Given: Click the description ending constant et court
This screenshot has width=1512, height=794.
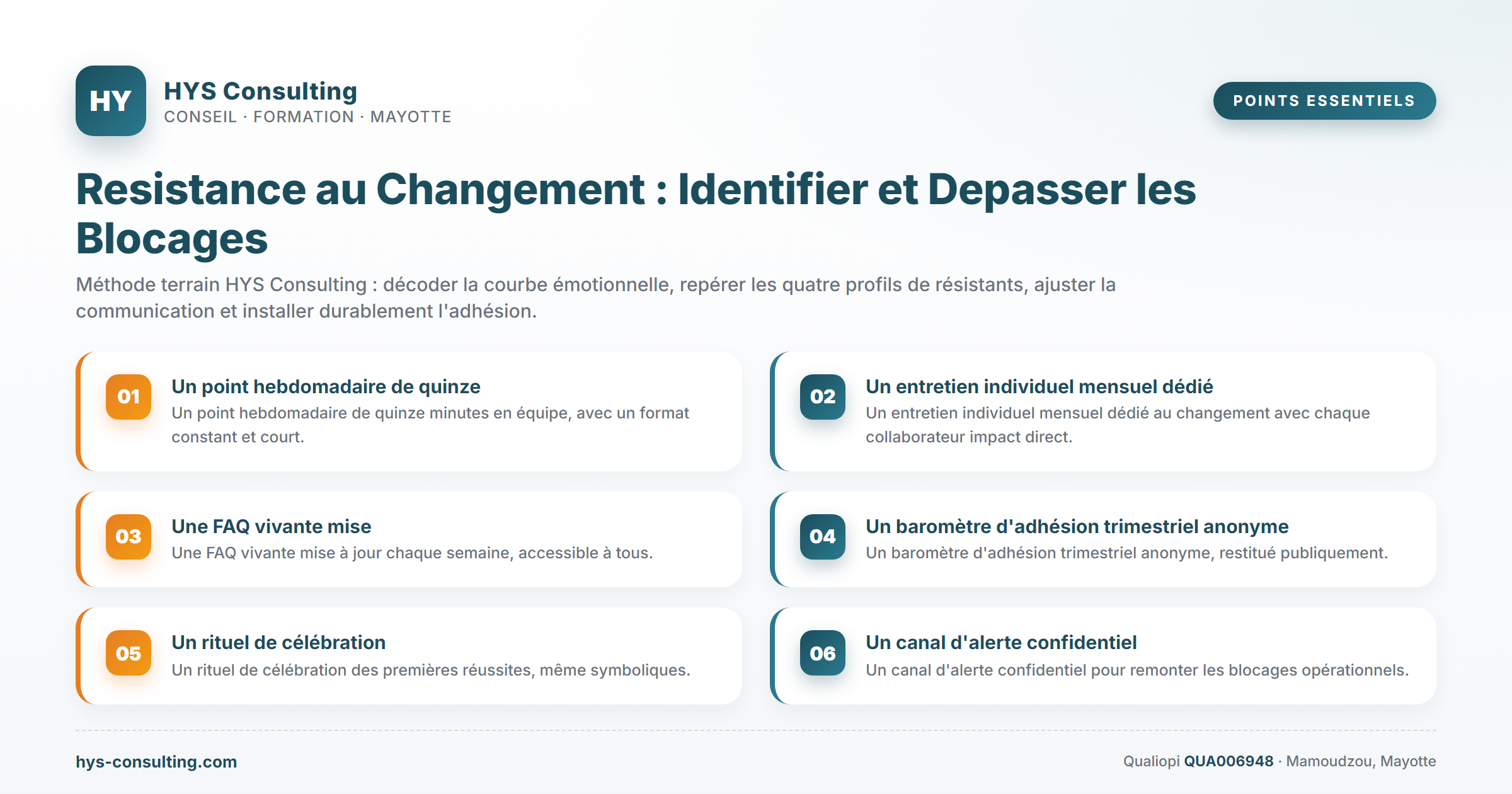Looking at the screenshot, I should click(430, 425).
